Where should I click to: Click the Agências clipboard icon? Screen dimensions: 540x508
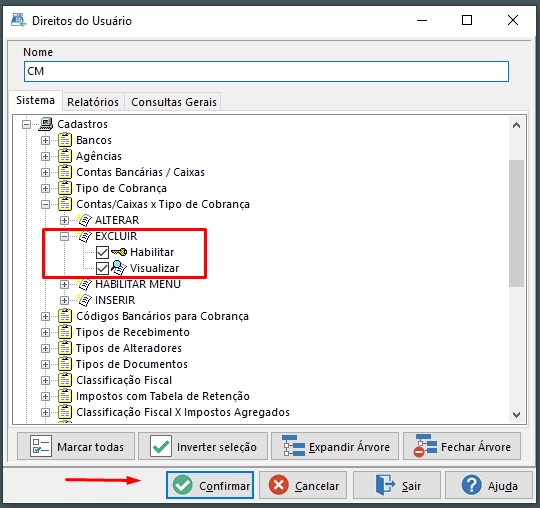point(65,156)
